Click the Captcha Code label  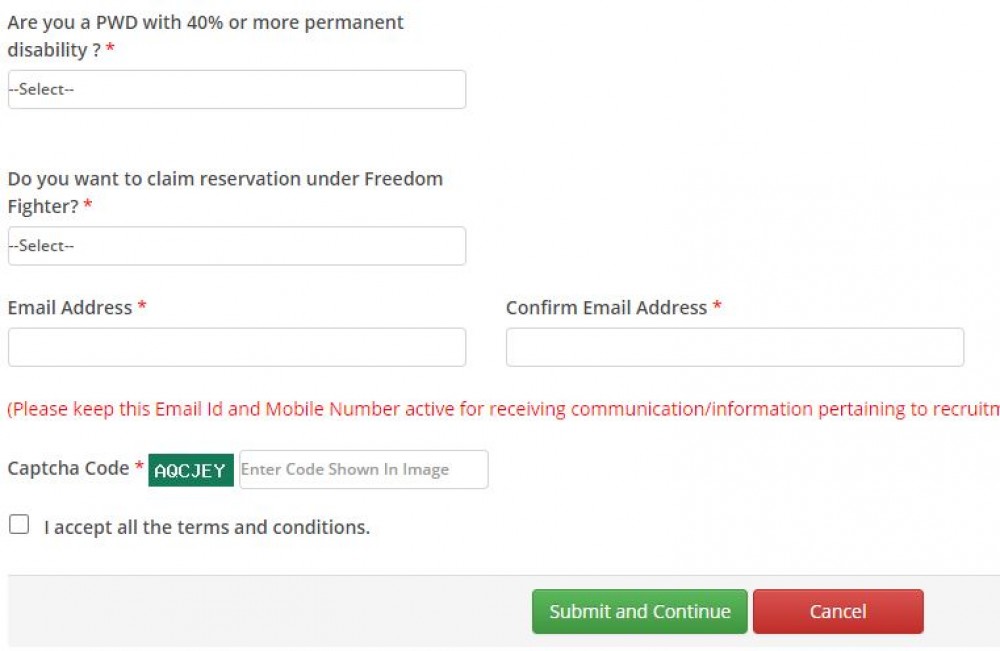click(68, 468)
